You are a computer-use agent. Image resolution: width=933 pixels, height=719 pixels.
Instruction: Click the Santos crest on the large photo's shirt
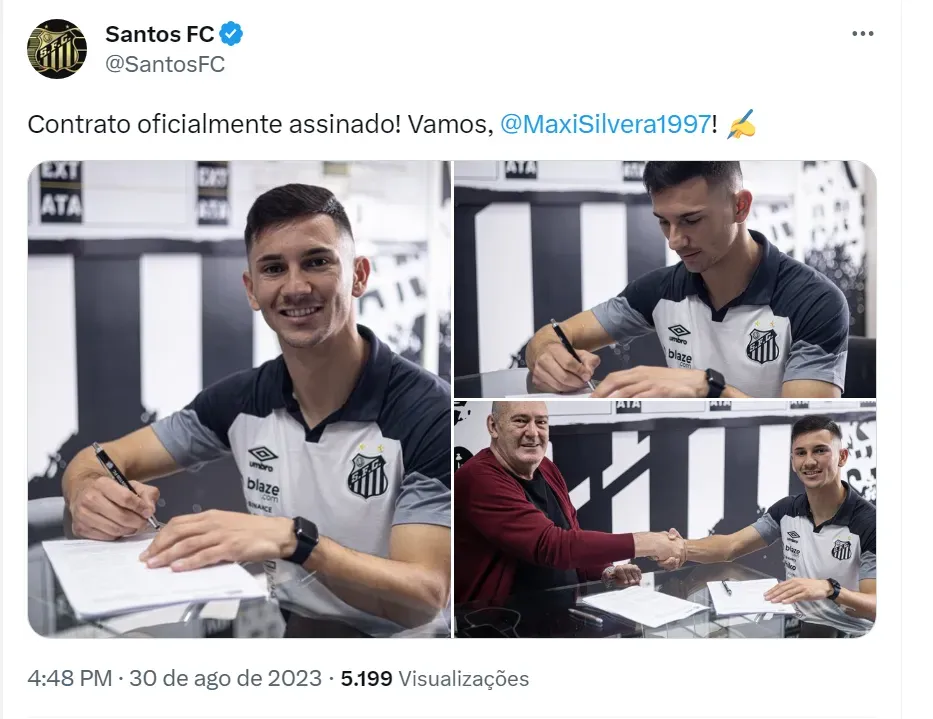pos(367,474)
